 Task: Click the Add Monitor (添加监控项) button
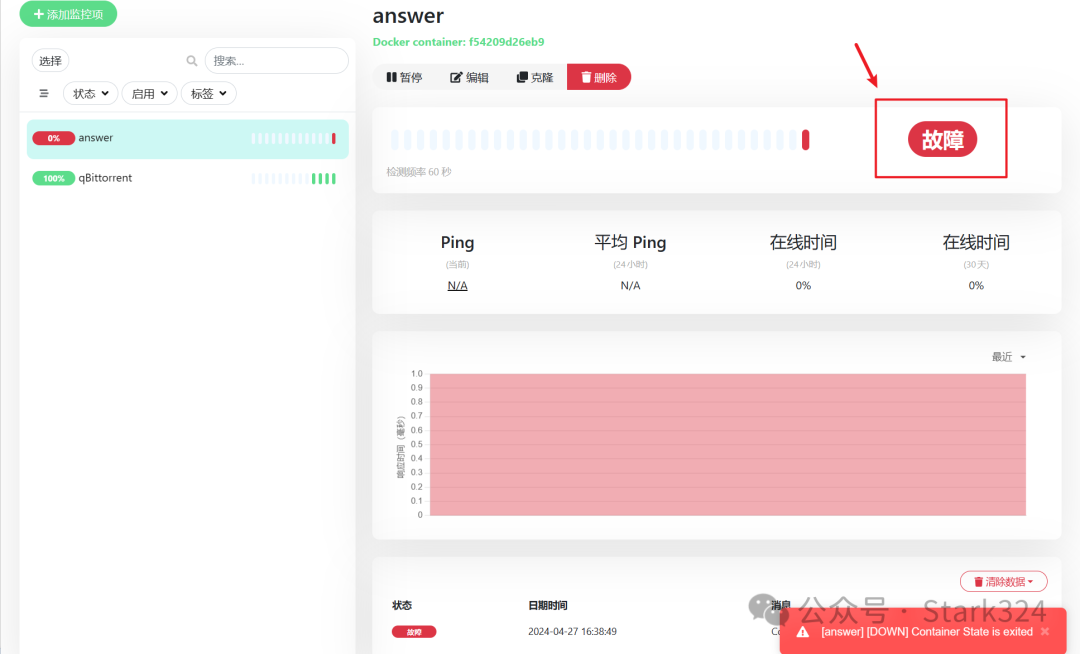point(68,14)
